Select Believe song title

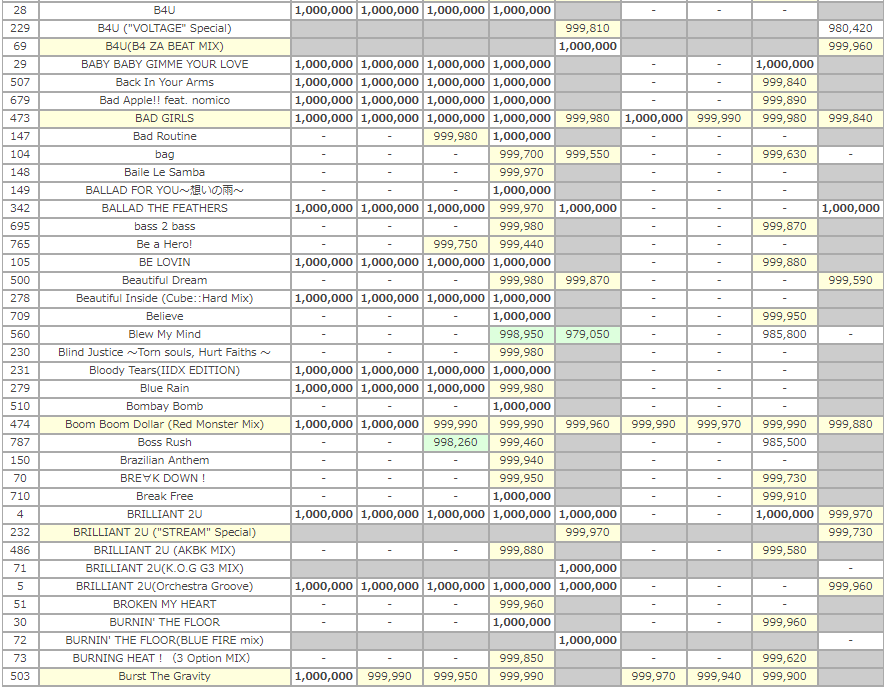click(x=164, y=317)
